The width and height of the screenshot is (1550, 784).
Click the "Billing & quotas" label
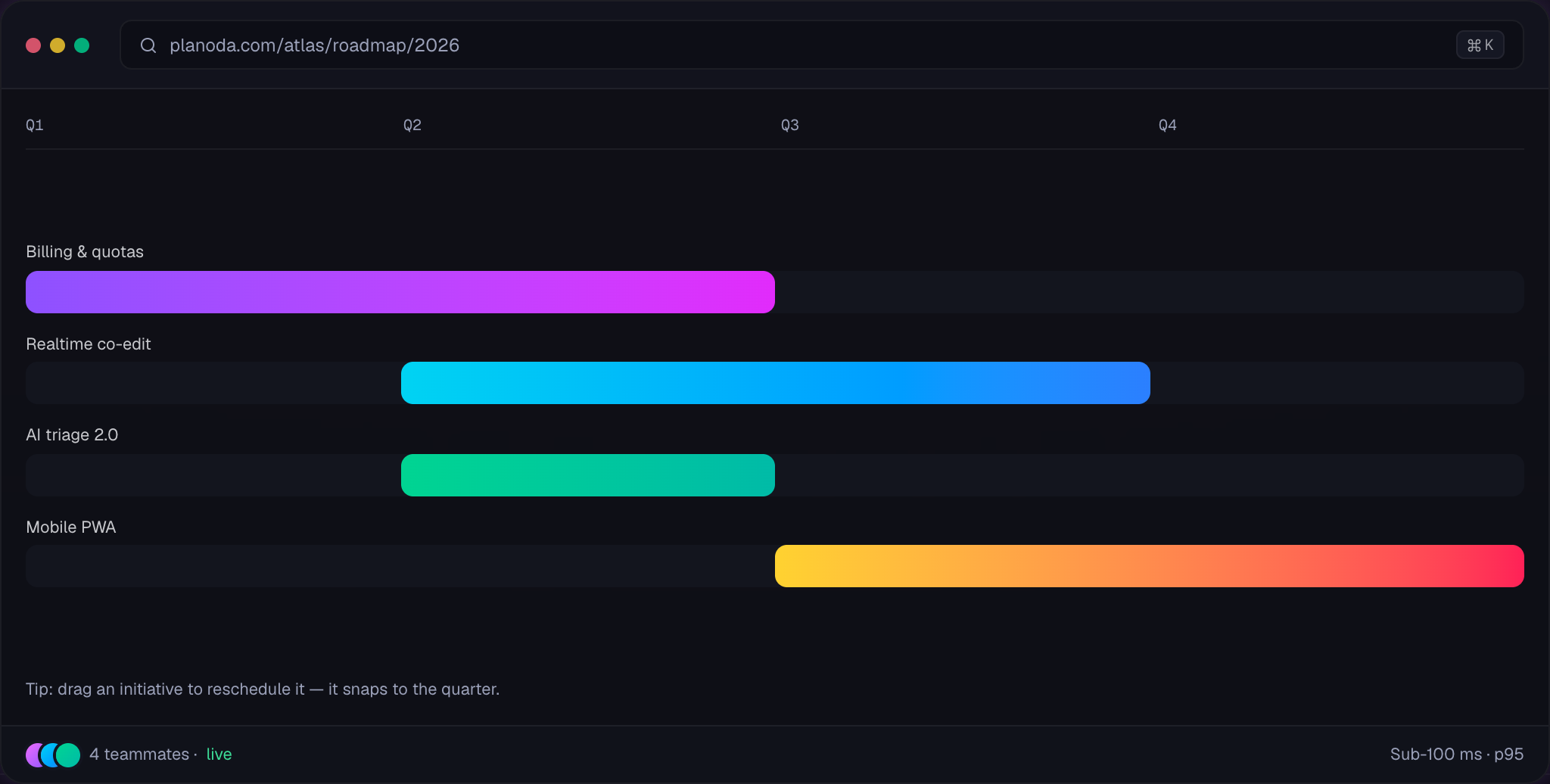[x=85, y=252]
